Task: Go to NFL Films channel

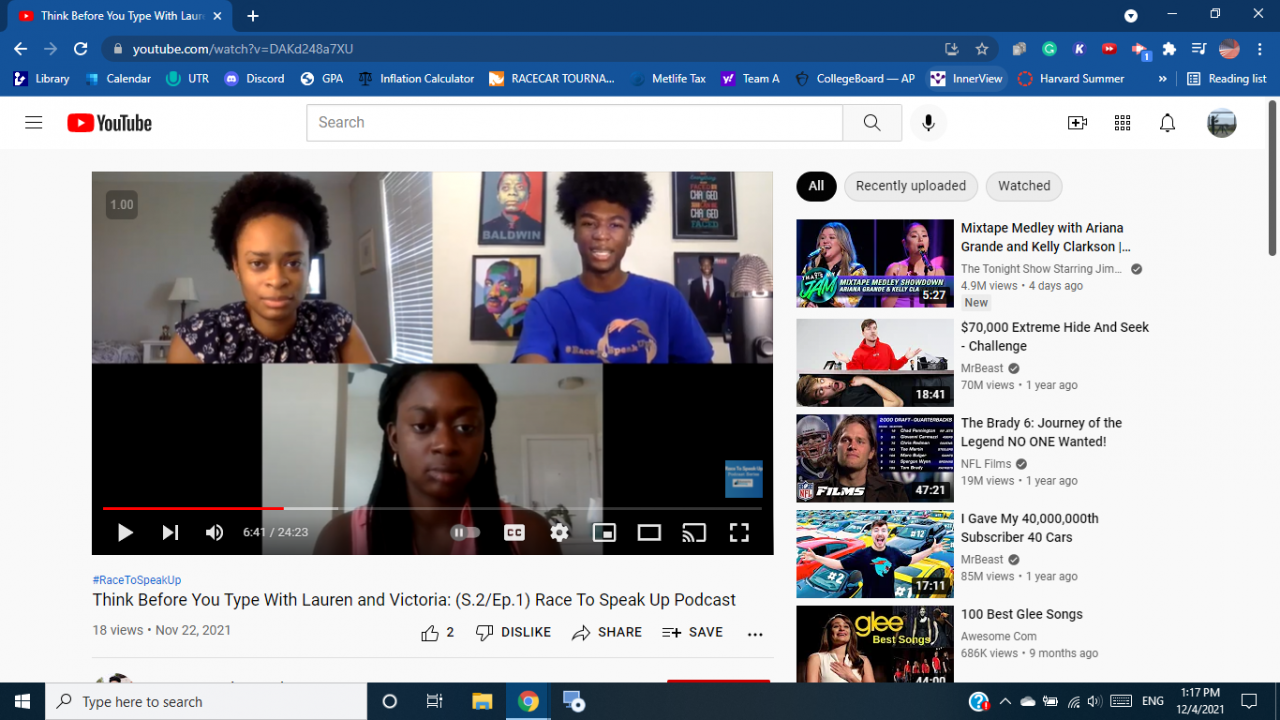Action: [x=986, y=464]
